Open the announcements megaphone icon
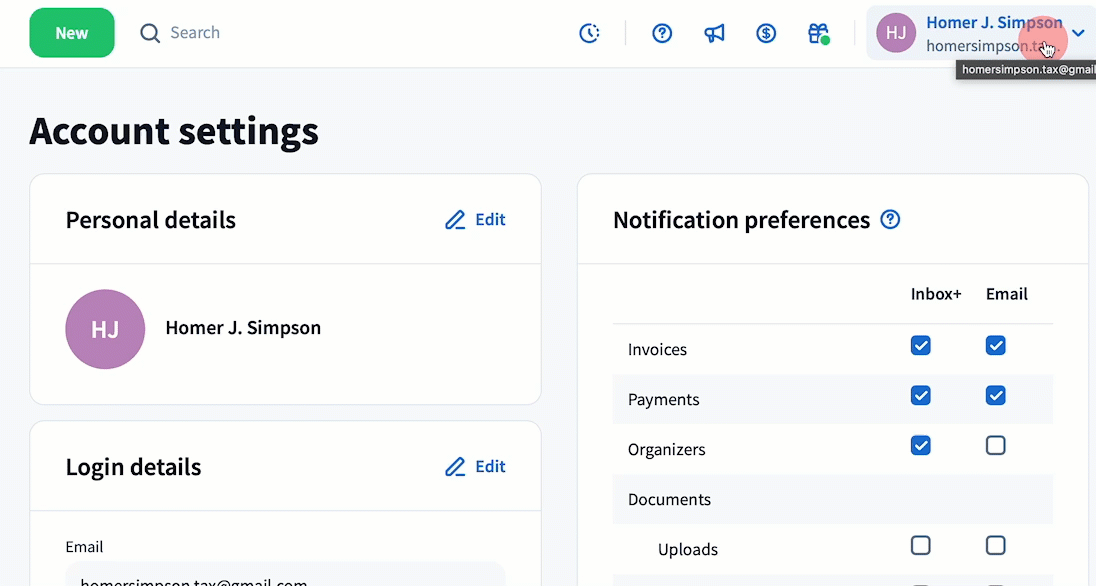Image resolution: width=1096 pixels, height=586 pixels. click(714, 33)
